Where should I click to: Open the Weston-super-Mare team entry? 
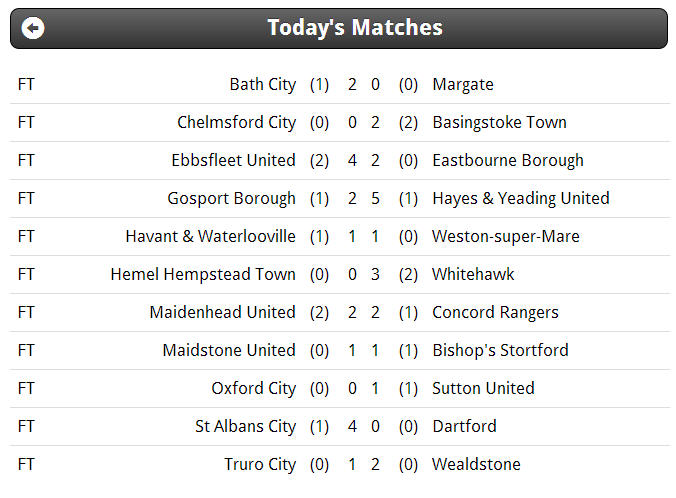point(506,236)
